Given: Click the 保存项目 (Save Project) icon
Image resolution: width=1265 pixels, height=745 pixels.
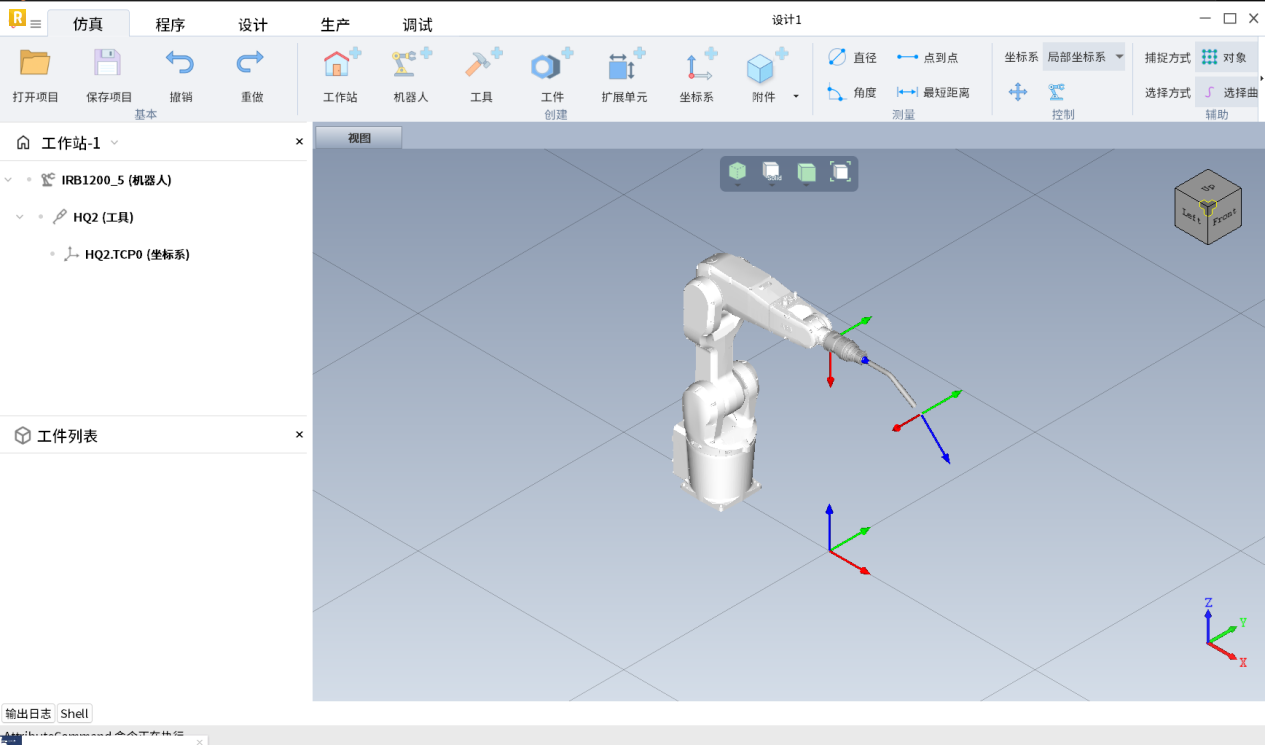Looking at the screenshot, I should (x=108, y=64).
